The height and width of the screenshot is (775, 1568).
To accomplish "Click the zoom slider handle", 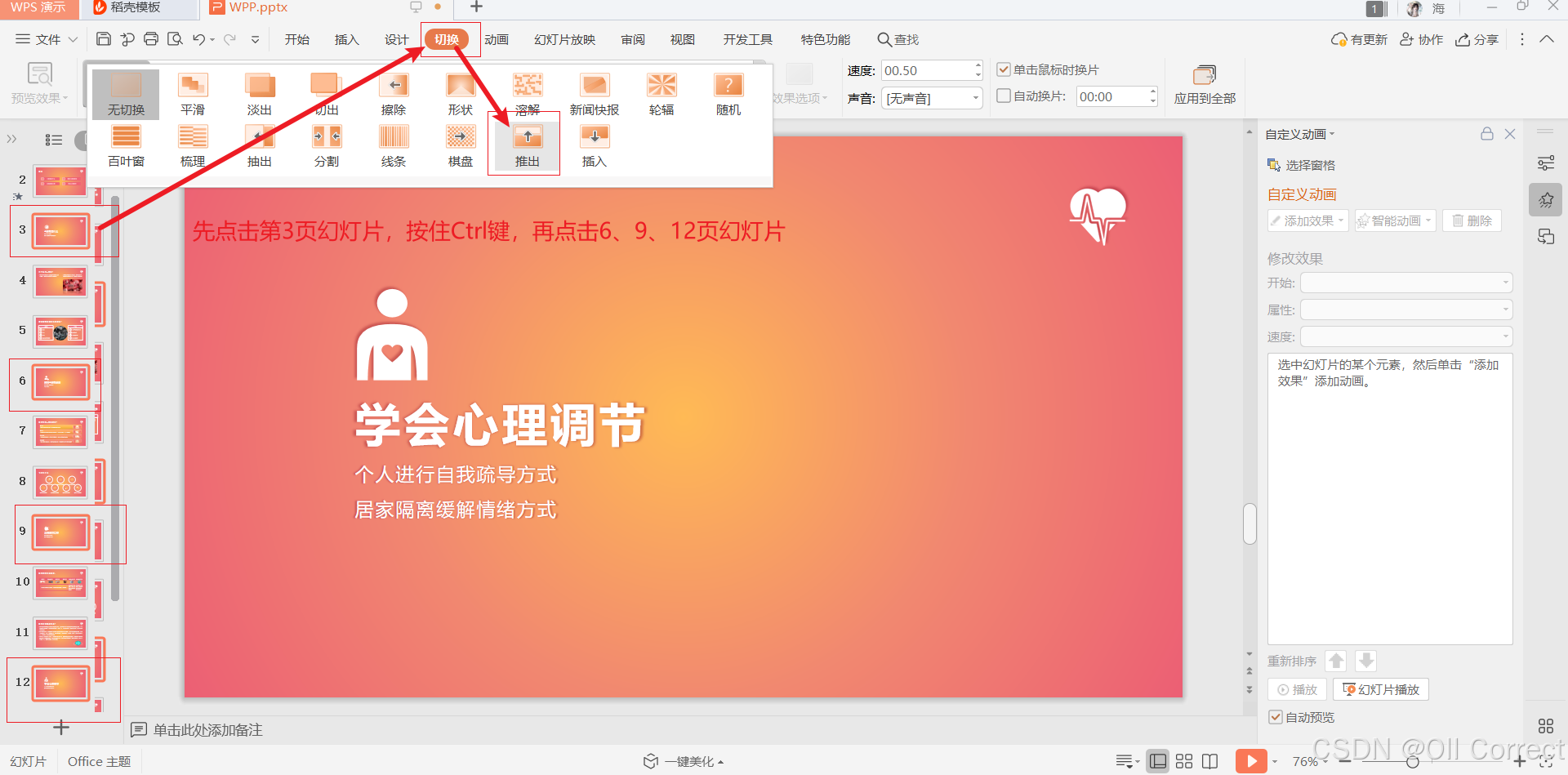I will pyautogui.click(x=1412, y=761).
